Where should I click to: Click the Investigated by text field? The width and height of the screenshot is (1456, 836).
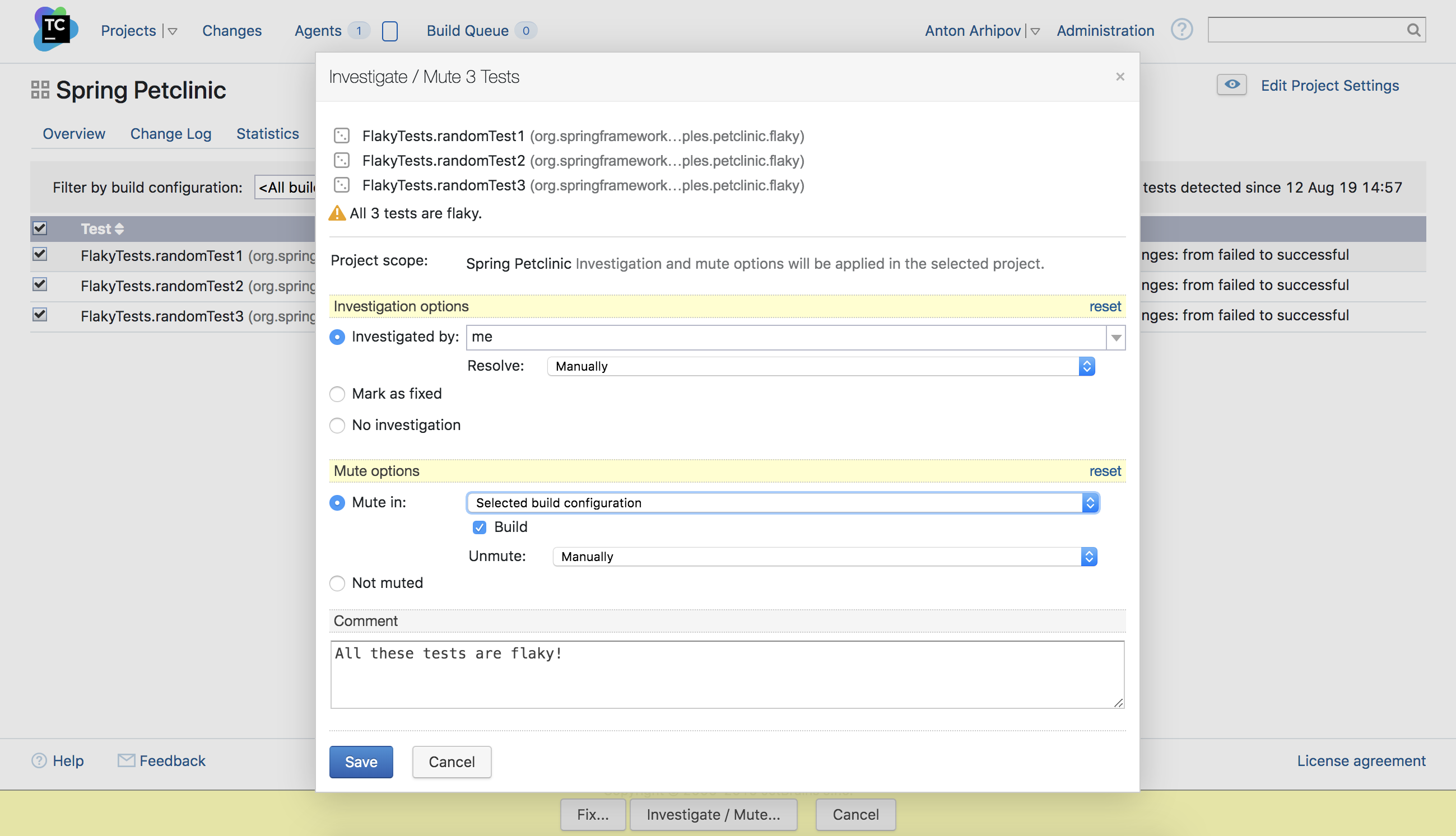pyautogui.click(x=787, y=338)
